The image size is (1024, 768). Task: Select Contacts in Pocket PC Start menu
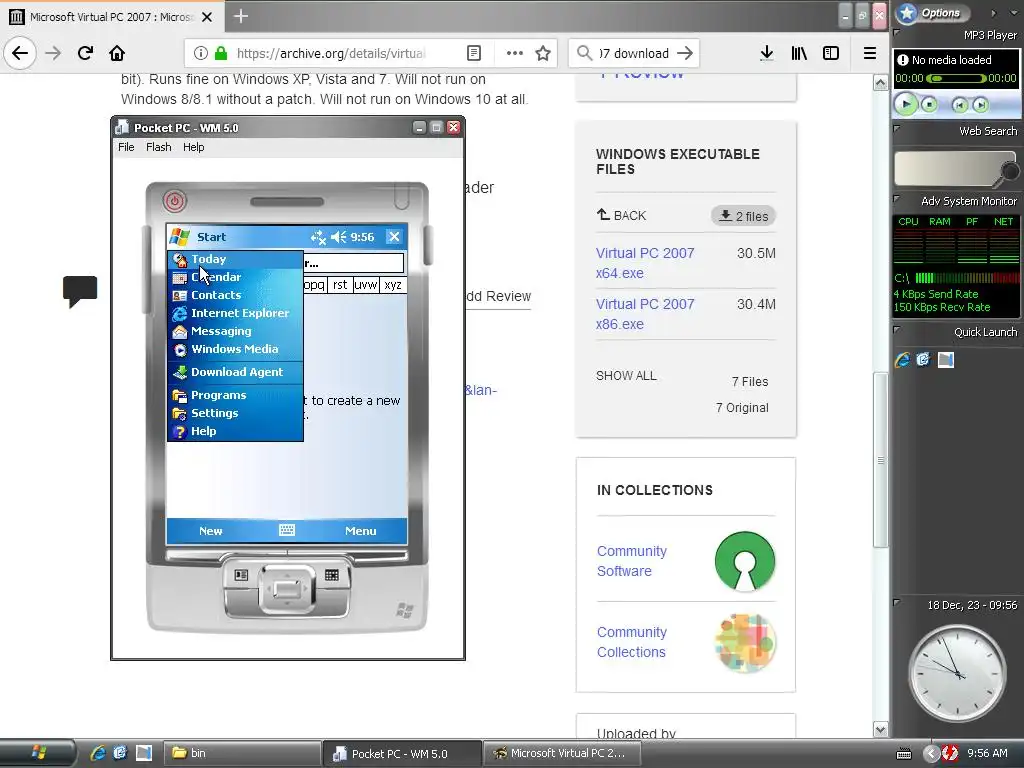(236, 295)
